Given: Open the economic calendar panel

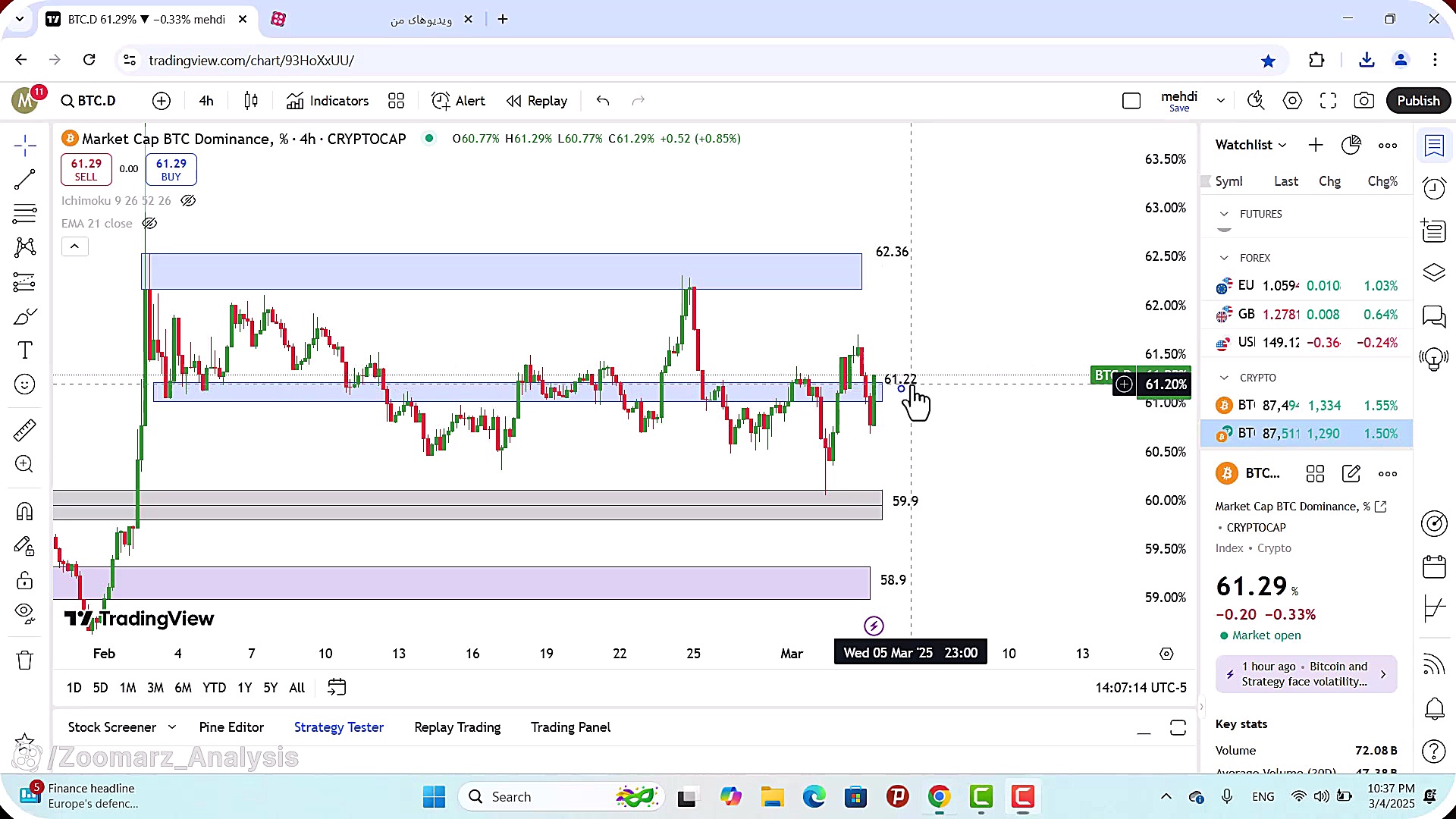Looking at the screenshot, I should [1434, 566].
